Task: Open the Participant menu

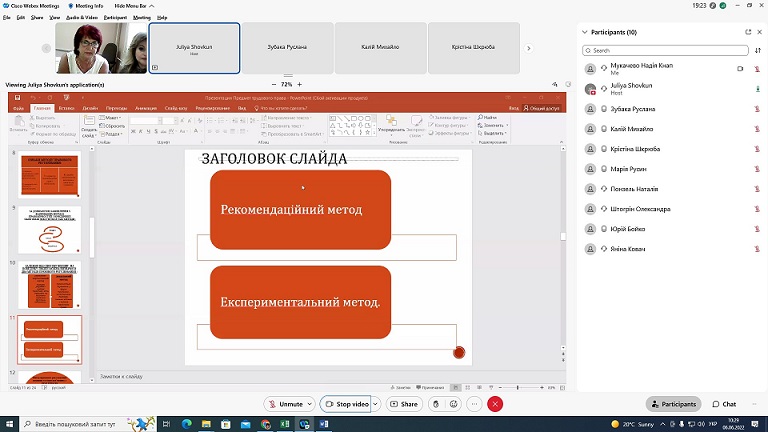Action: point(115,17)
